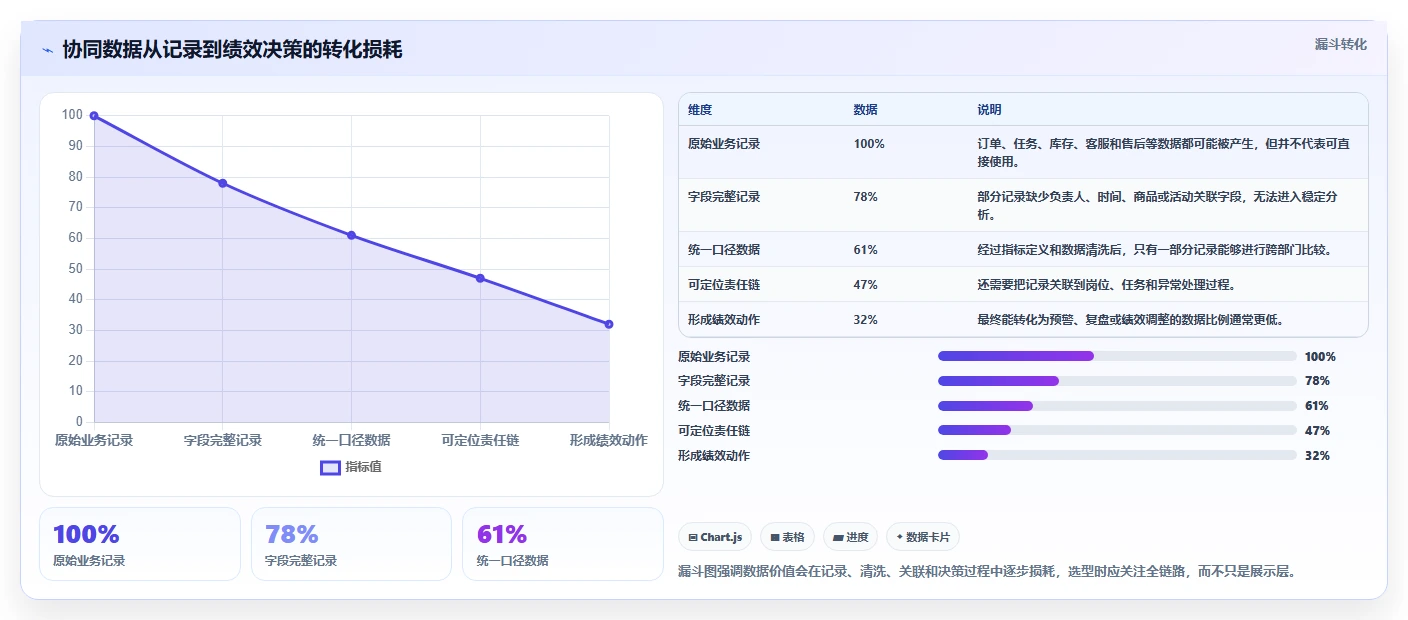Click chart point for 形成绩效动作 at 32
Screen dimensions: 1408x620
coord(609,324)
